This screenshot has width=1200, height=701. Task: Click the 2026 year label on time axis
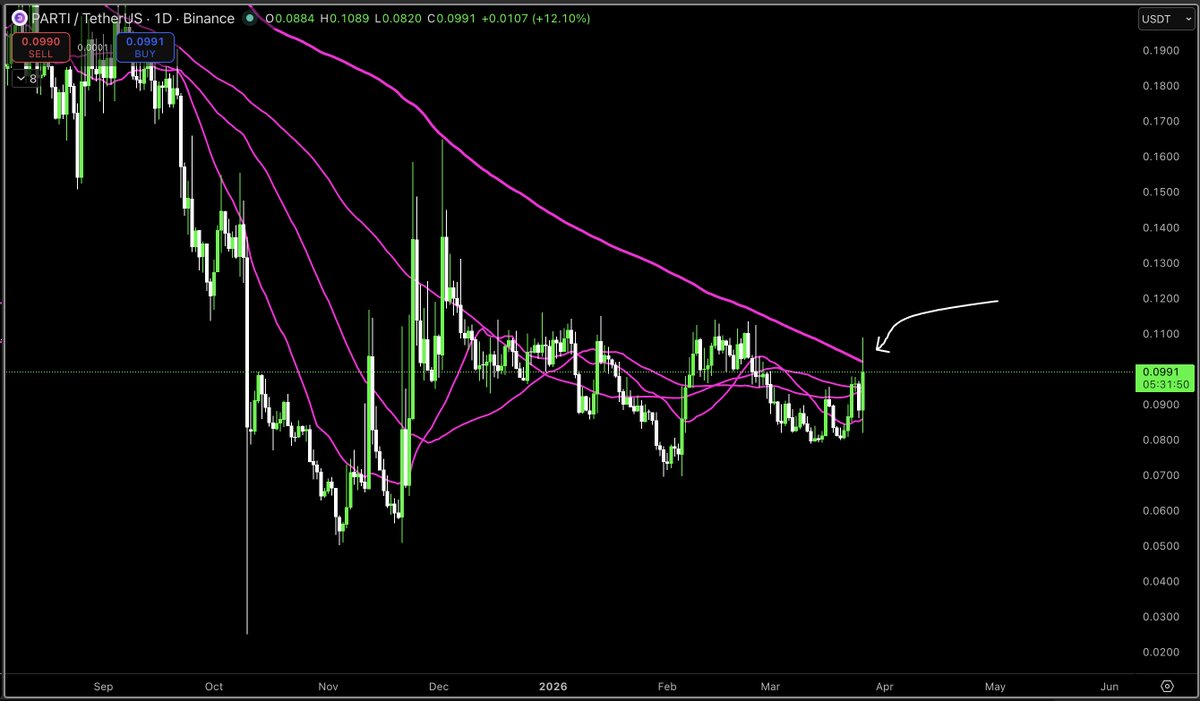coord(555,687)
